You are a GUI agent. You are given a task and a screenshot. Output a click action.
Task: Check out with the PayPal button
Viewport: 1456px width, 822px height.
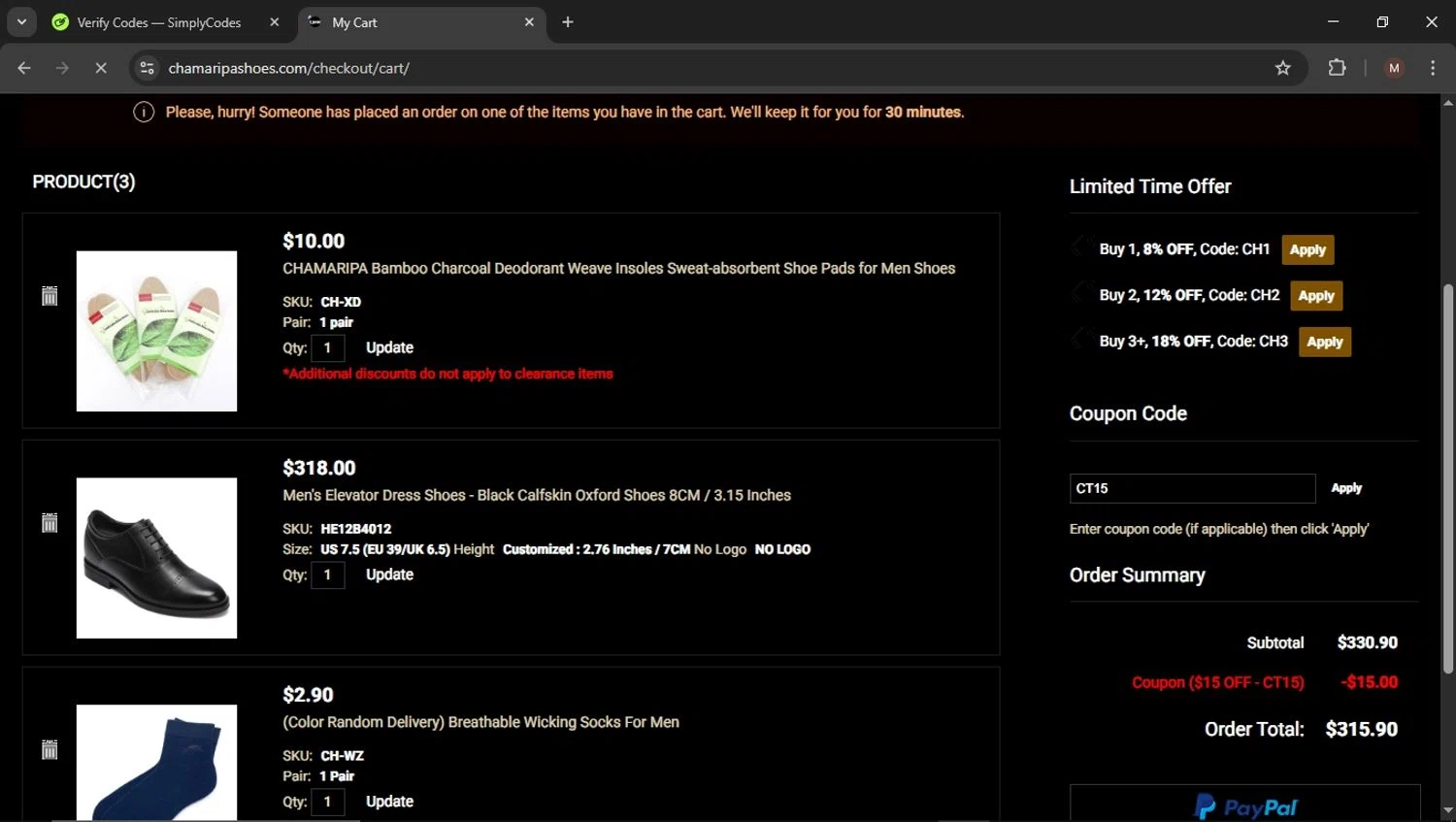pyautogui.click(x=1244, y=804)
